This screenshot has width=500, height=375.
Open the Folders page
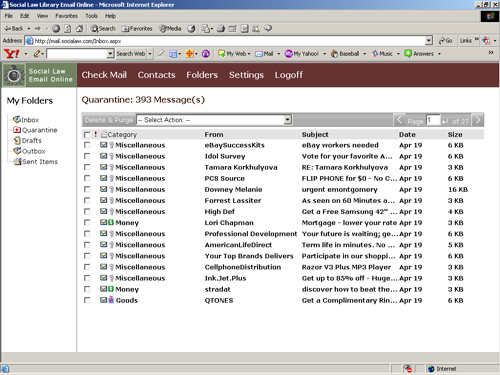[202, 75]
